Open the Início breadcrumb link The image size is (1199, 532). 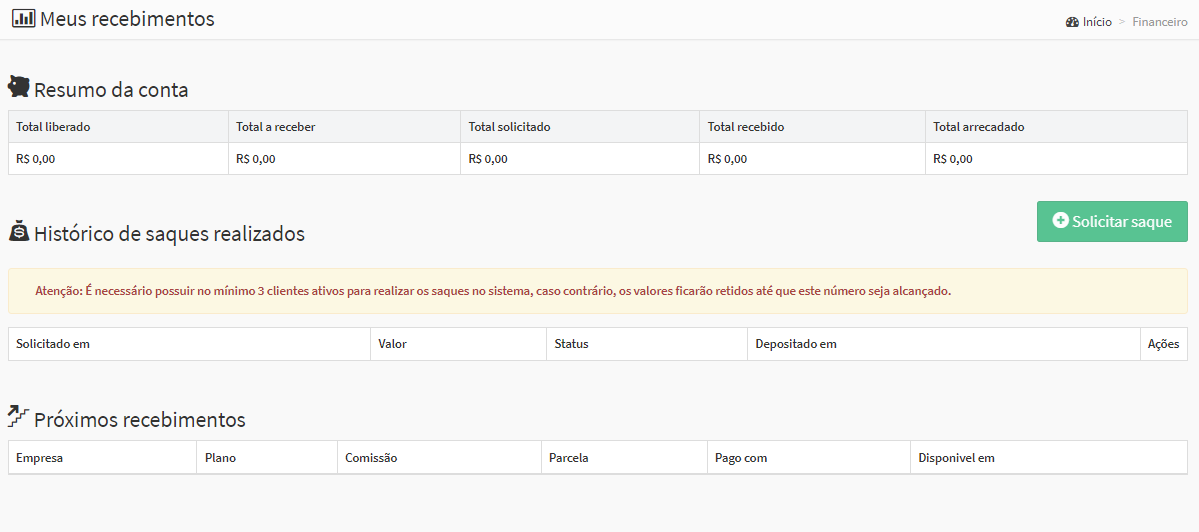[1097, 22]
